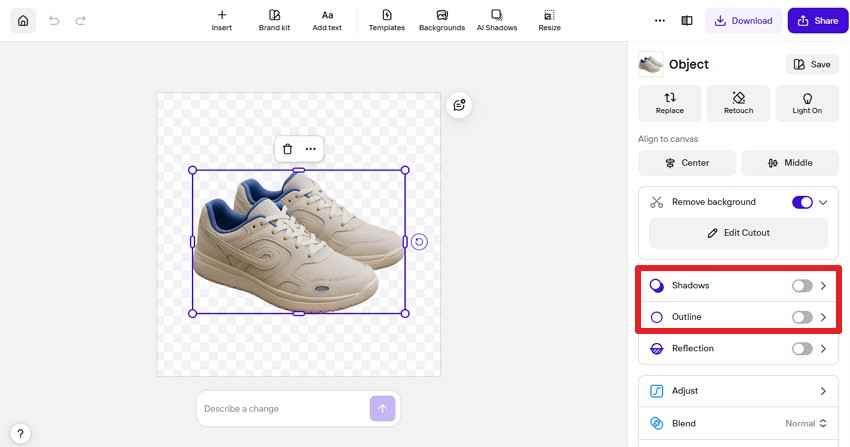Click the Edit Cutout button
850x447 pixels.
point(738,232)
